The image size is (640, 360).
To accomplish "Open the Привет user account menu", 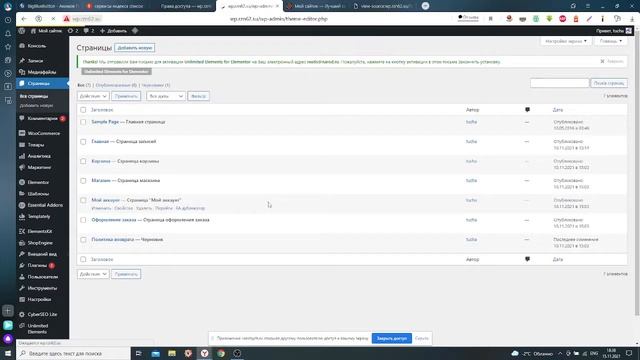I will [613, 31].
